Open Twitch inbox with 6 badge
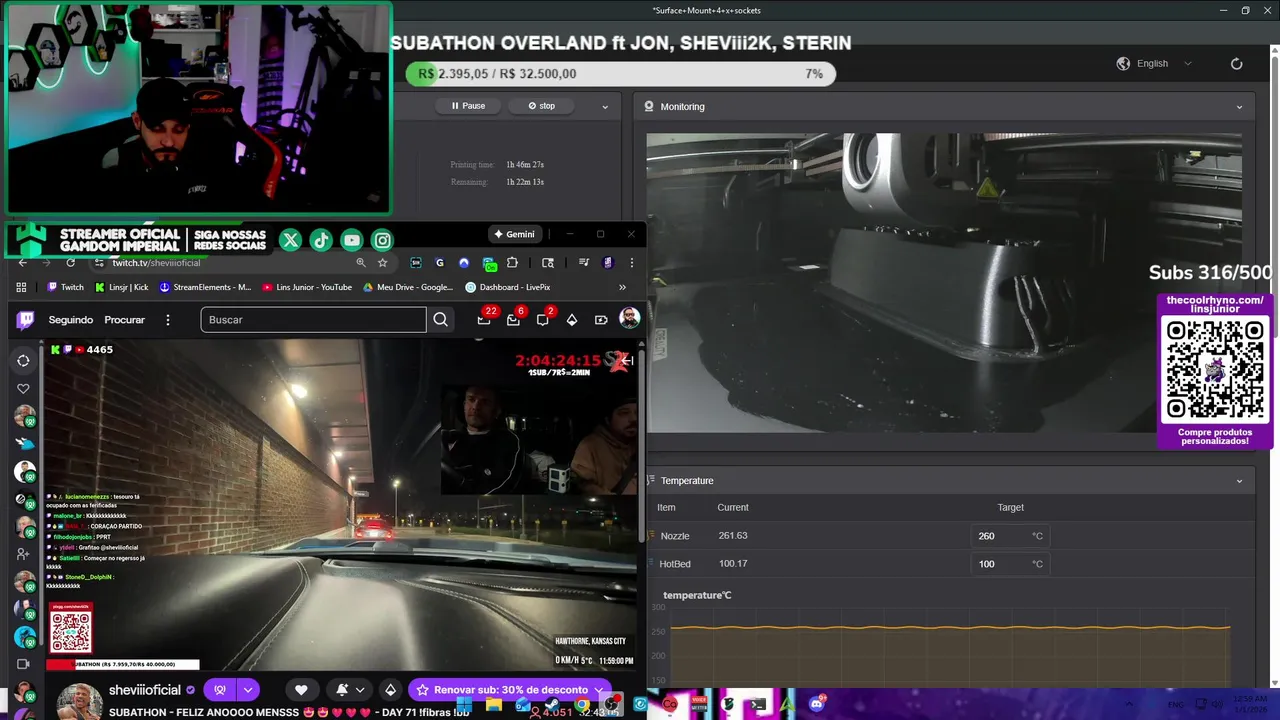 tap(514, 320)
